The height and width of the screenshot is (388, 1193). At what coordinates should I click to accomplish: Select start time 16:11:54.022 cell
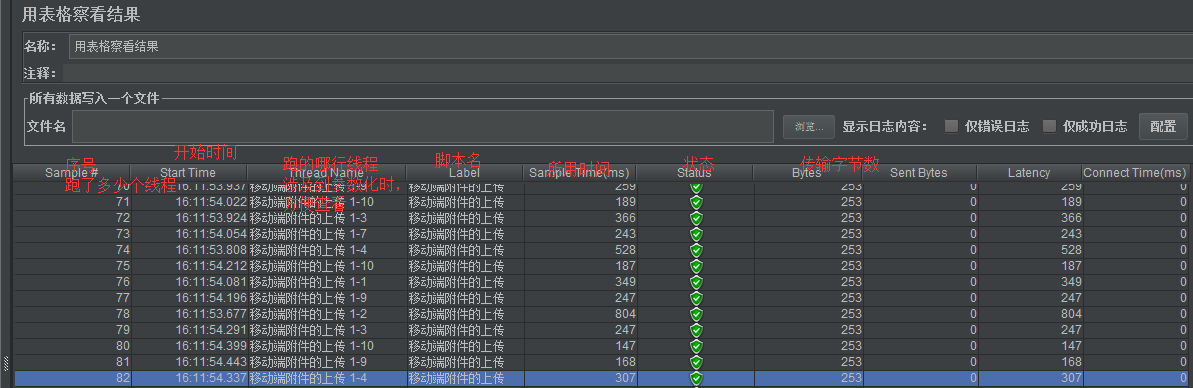coord(189,202)
